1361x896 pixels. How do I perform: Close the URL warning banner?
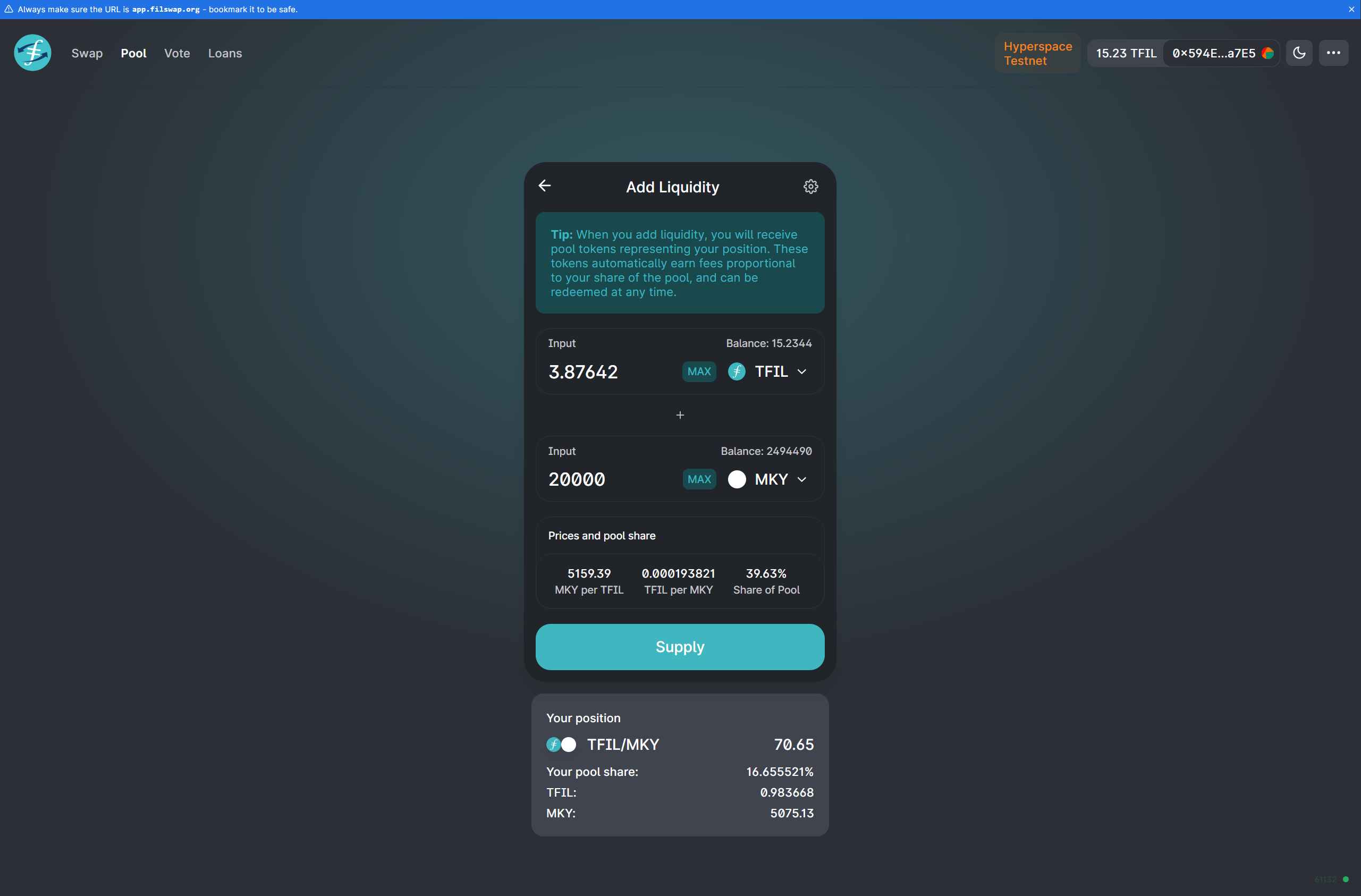coord(1351,9)
